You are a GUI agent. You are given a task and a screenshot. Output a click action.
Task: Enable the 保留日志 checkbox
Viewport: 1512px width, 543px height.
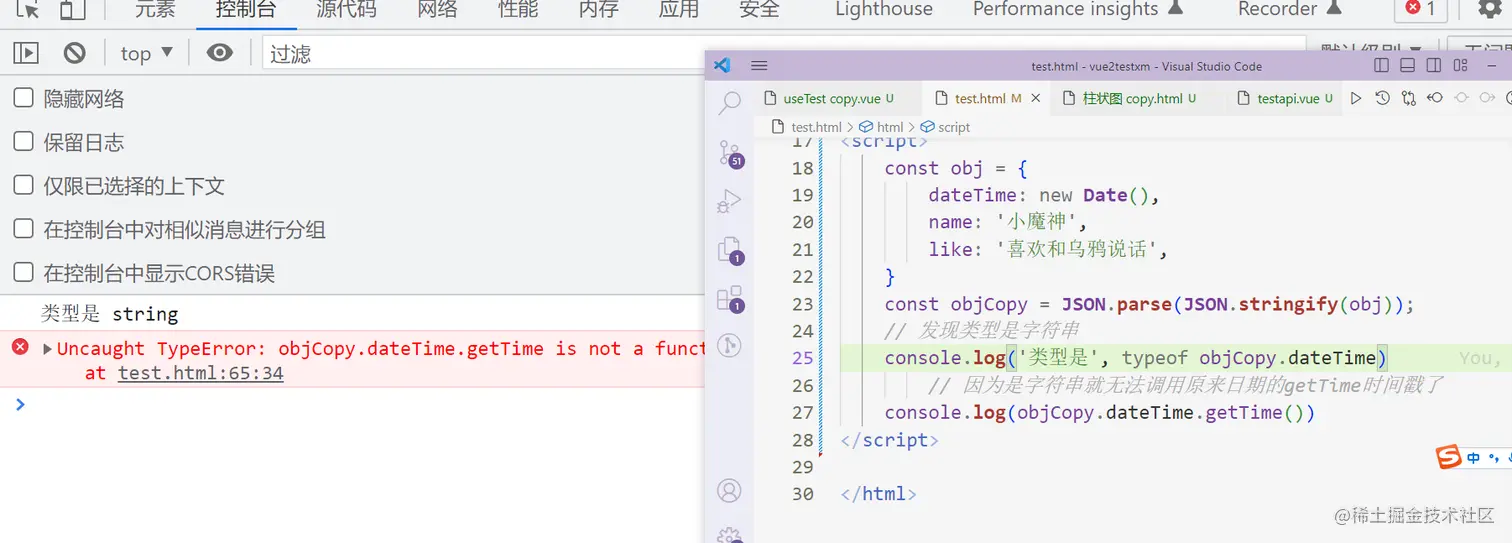(23, 141)
